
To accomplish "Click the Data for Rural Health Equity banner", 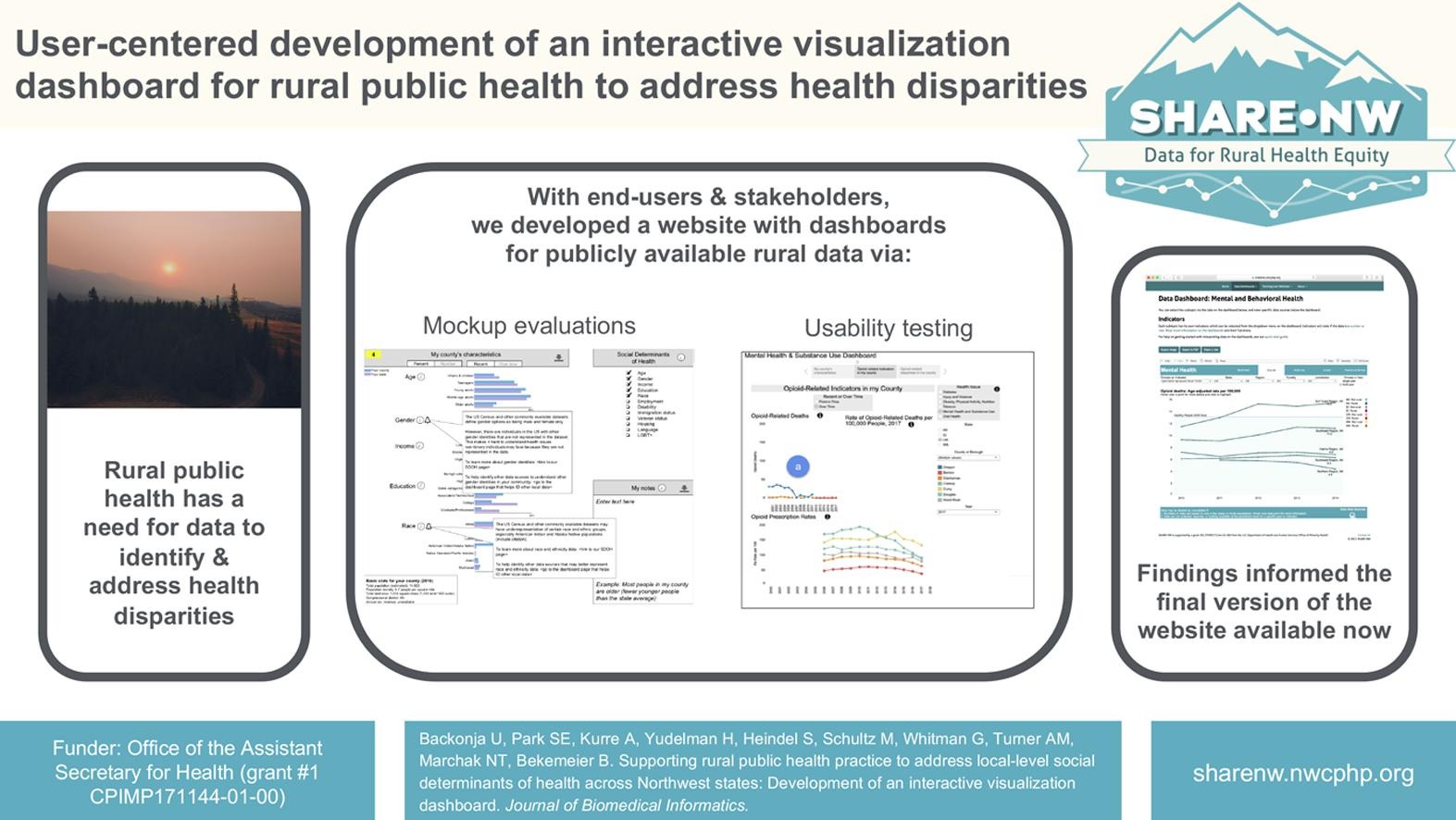I will point(1266,155).
